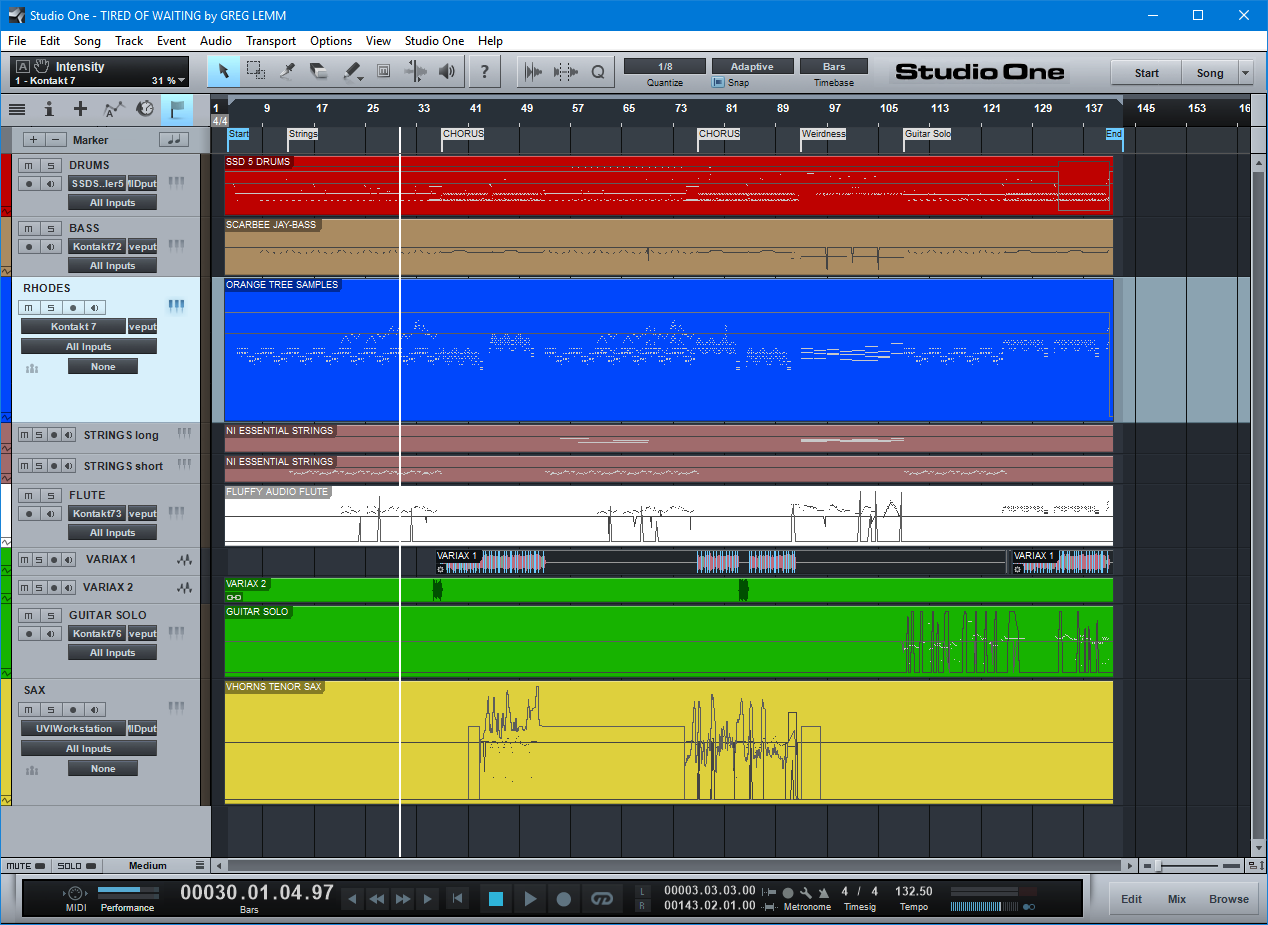Jump to the Guitar Solo marker
The height and width of the screenshot is (925, 1268).
pos(927,134)
